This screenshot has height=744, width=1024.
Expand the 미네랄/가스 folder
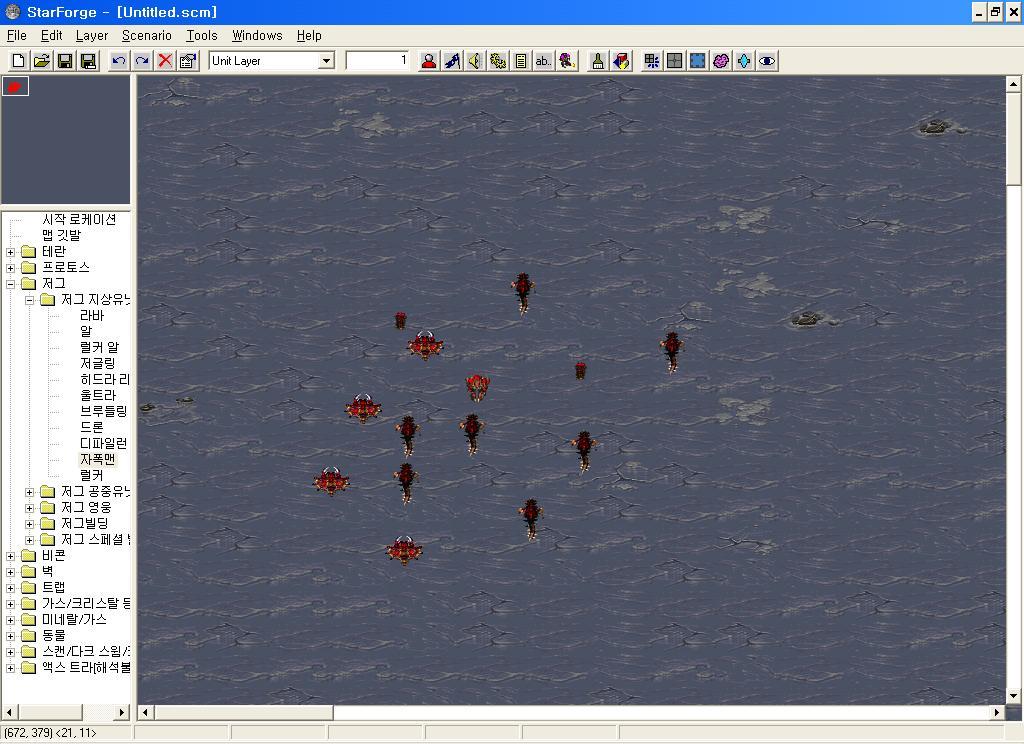[x=10, y=620]
